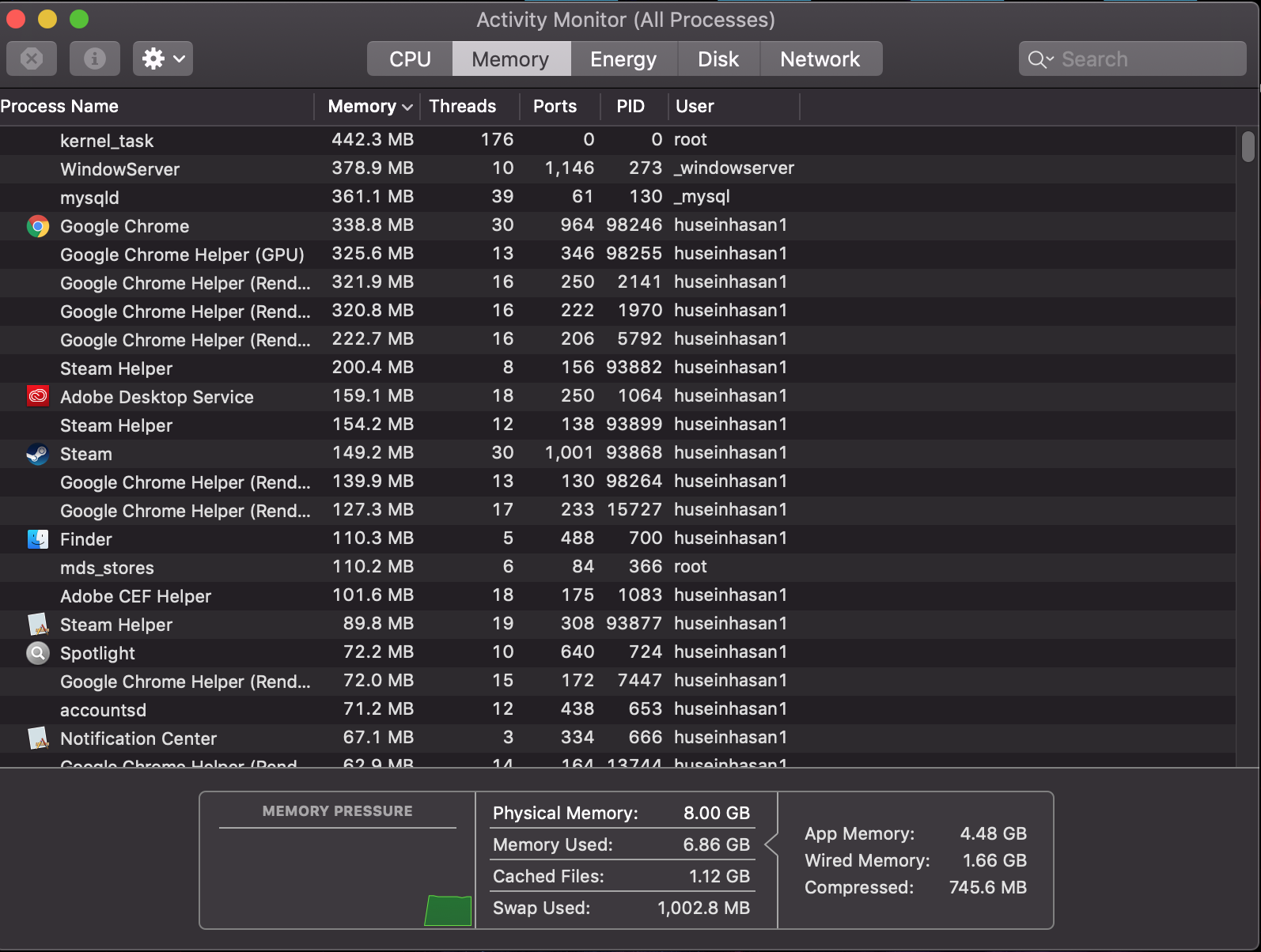Sort by Process Name column

pos(157,106)
